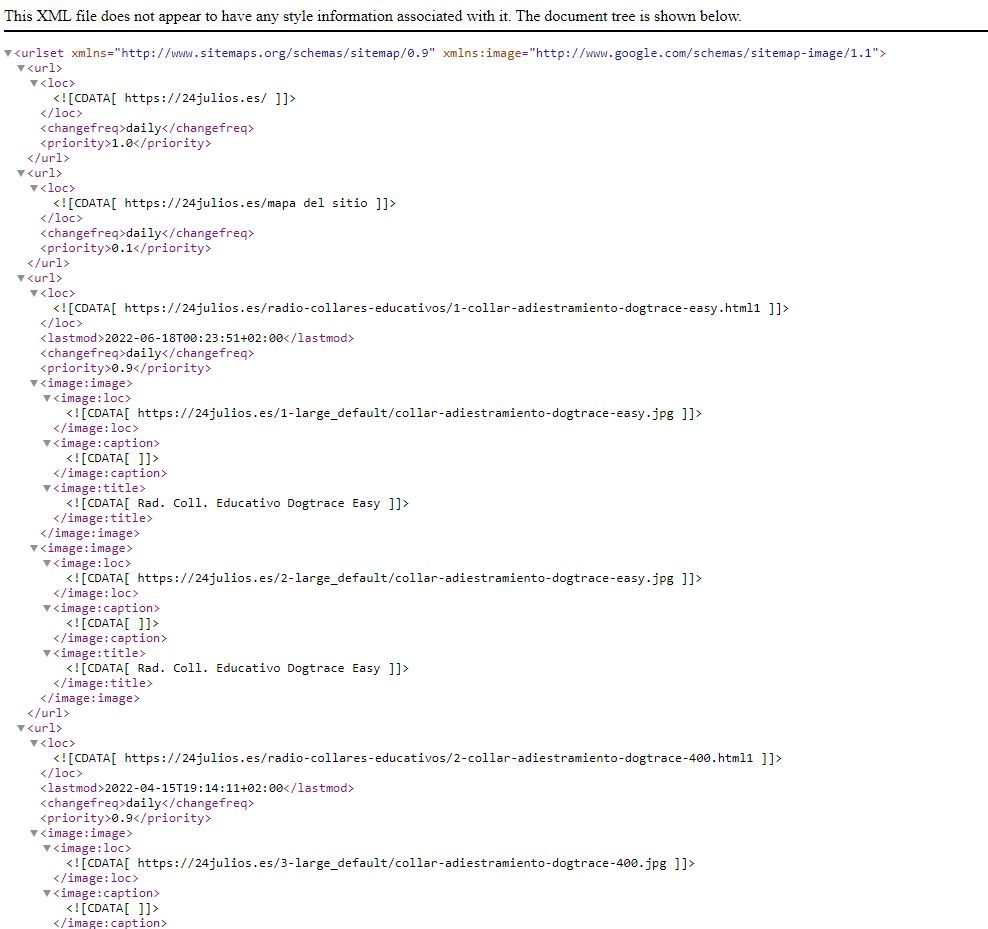Screen dimensions: 988x929
Task: Click priority 0.9 line below 2022-04-15 lastmod
Action: [125, 818]
